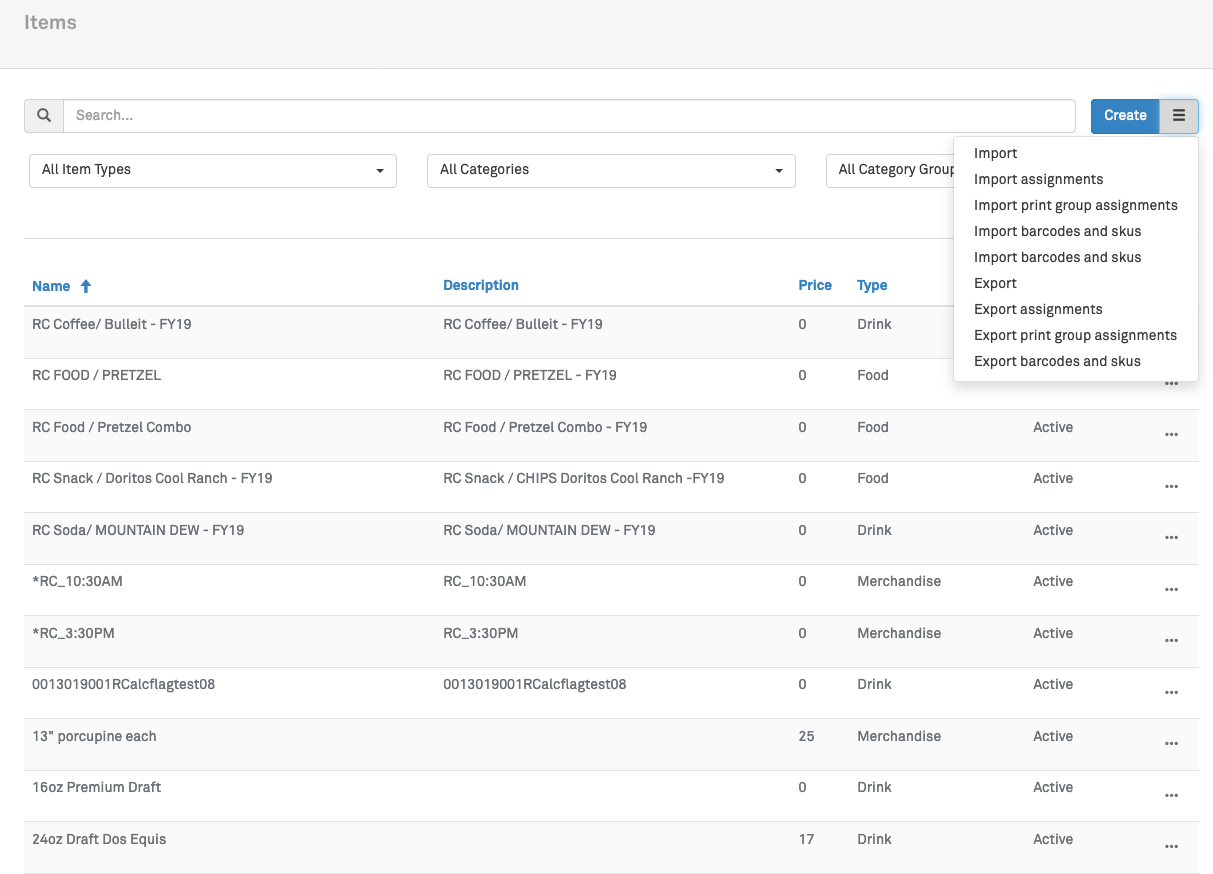
Task: Open row actions for RC Soda/ MOUNTAIN DEW
Action: click(1171, 538)
